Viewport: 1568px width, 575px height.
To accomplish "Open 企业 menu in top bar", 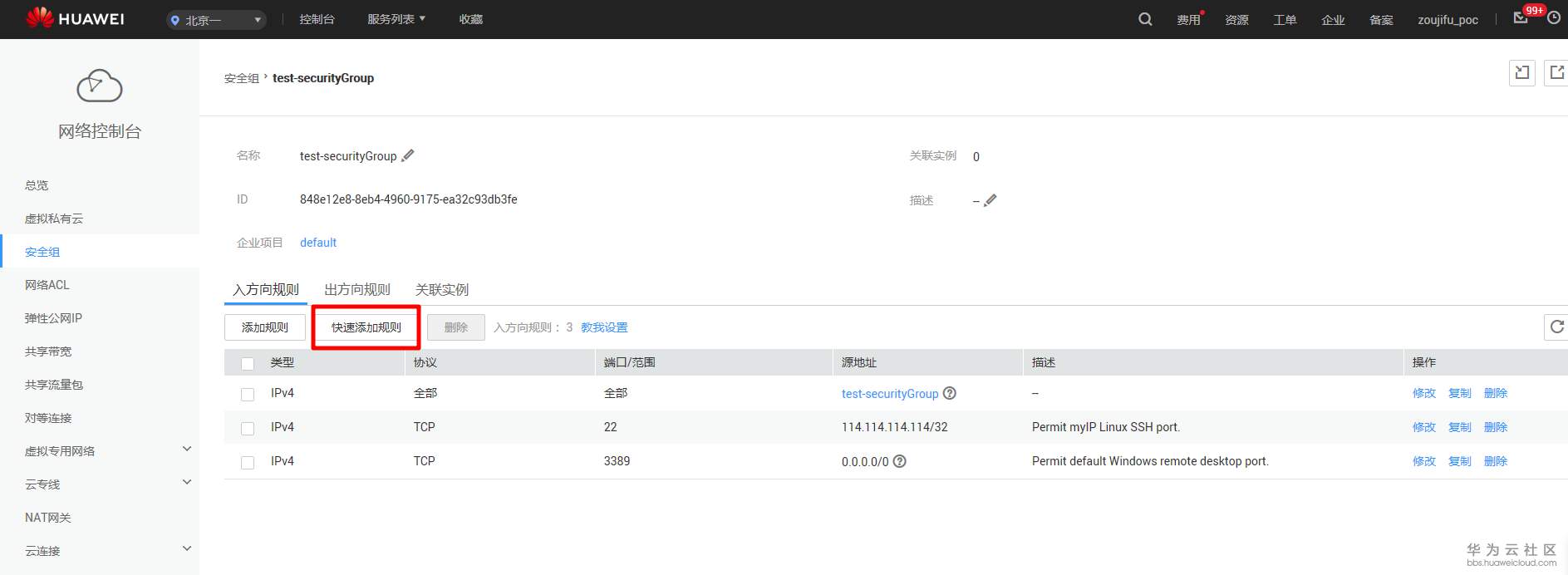I will point(1333,20).
